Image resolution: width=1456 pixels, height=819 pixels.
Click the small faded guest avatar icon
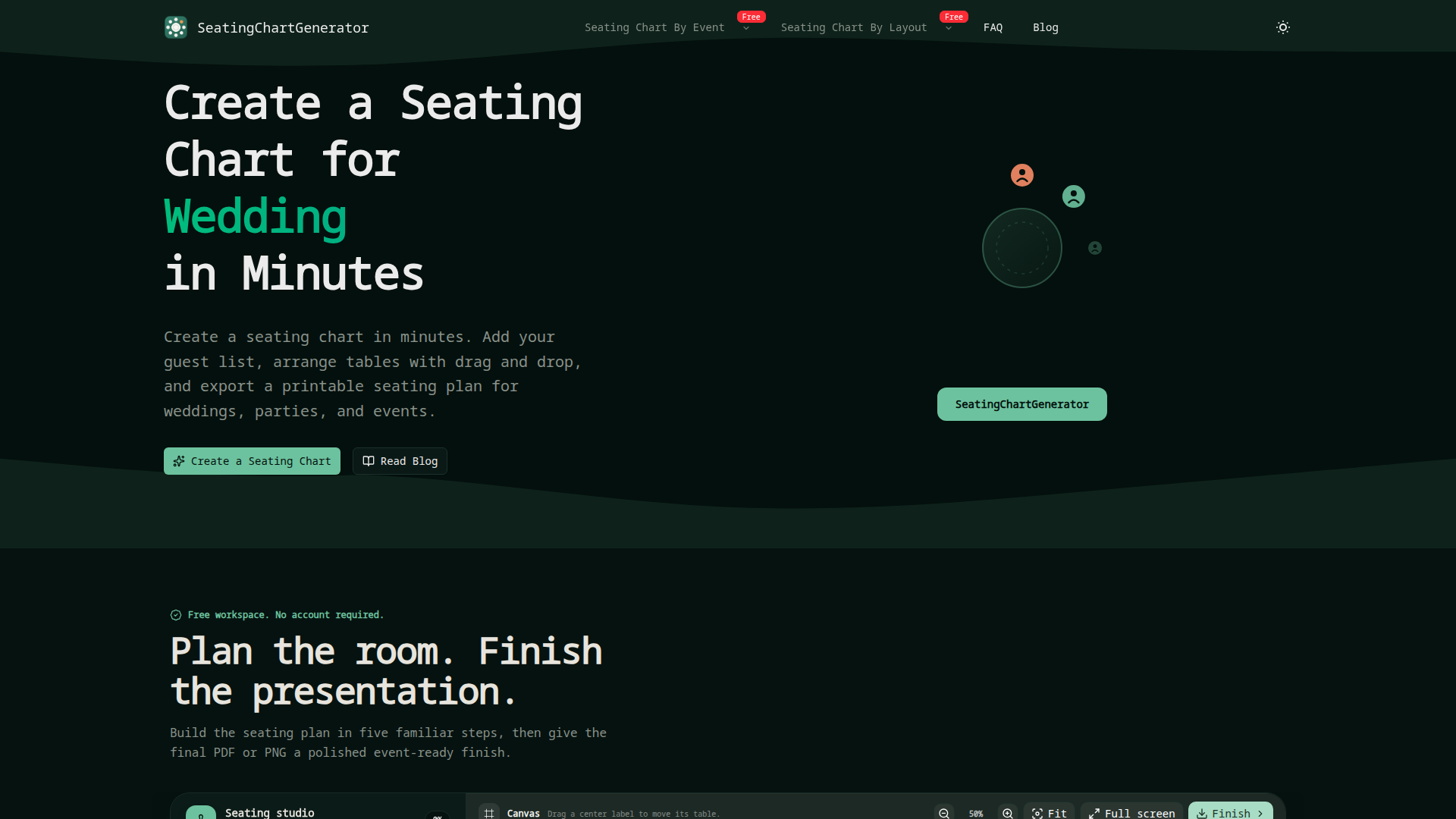1095,248
